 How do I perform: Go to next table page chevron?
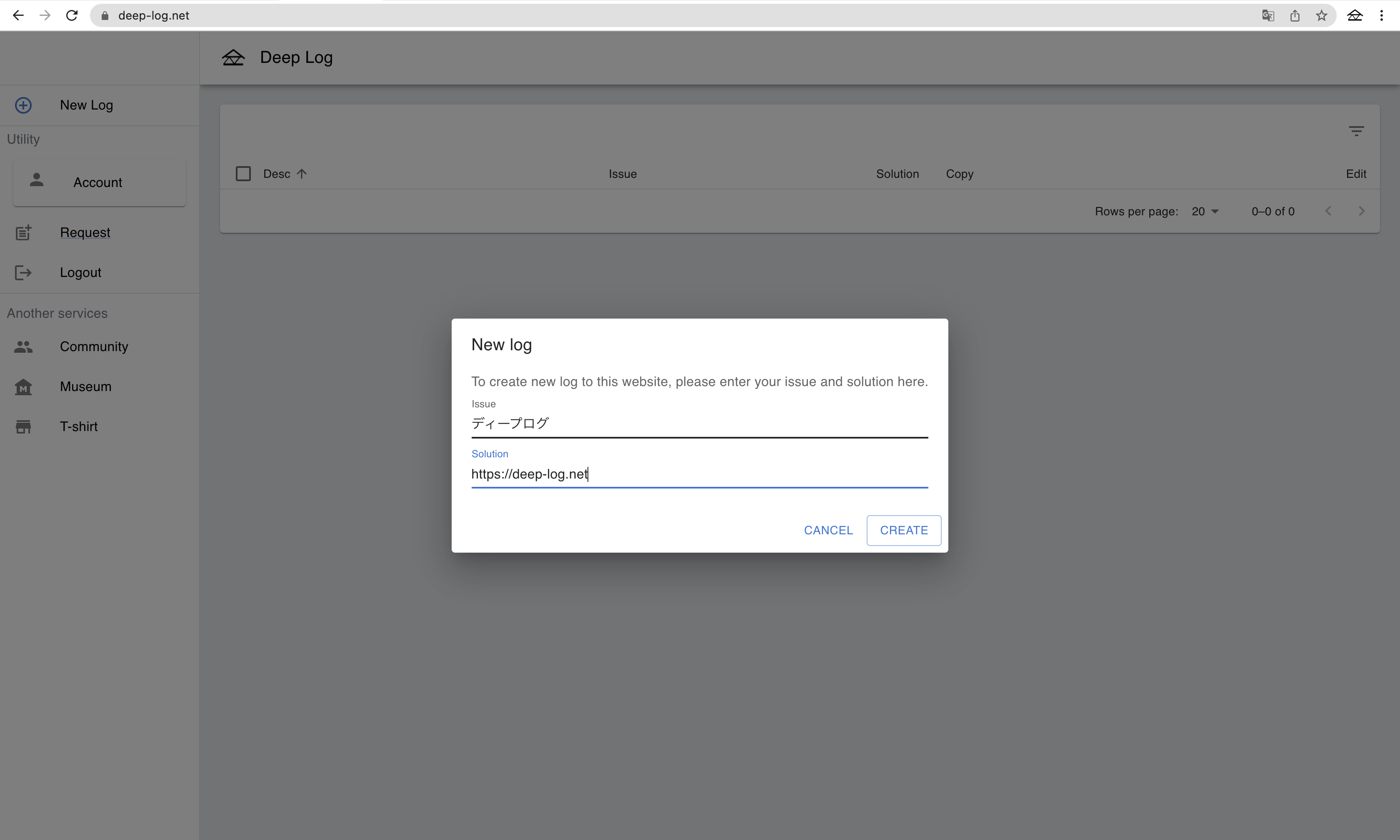[1362, 212]
